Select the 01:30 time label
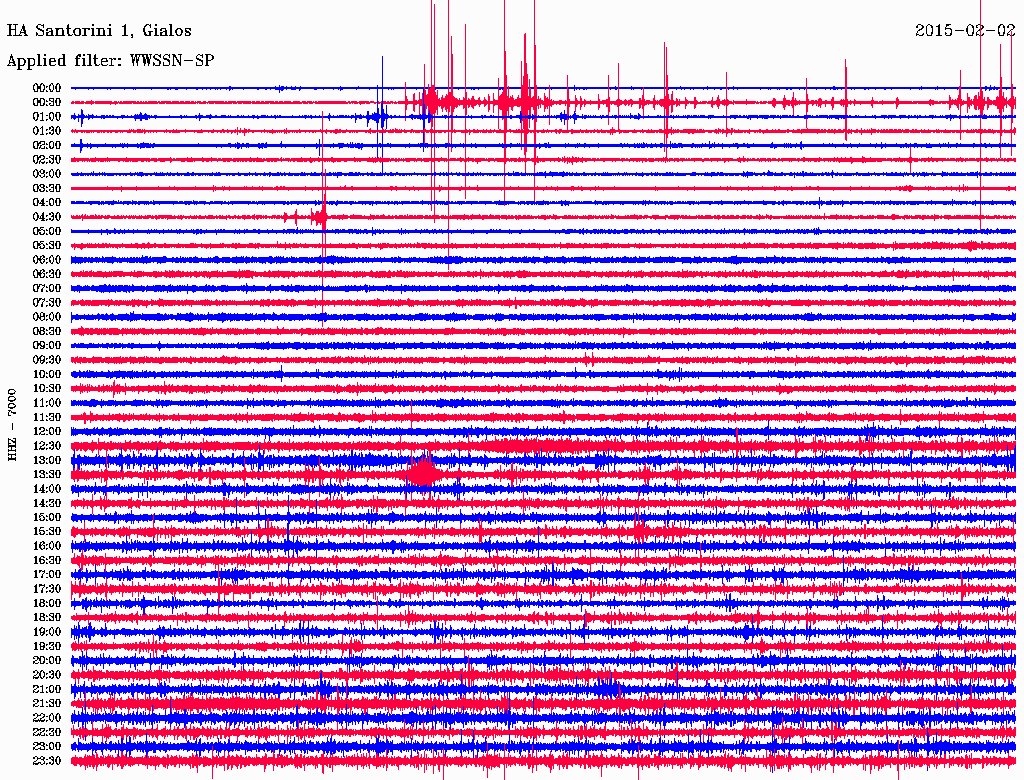Image resolution: width=1024 pixels, height=780 pixels. click(x=47, y=131)
